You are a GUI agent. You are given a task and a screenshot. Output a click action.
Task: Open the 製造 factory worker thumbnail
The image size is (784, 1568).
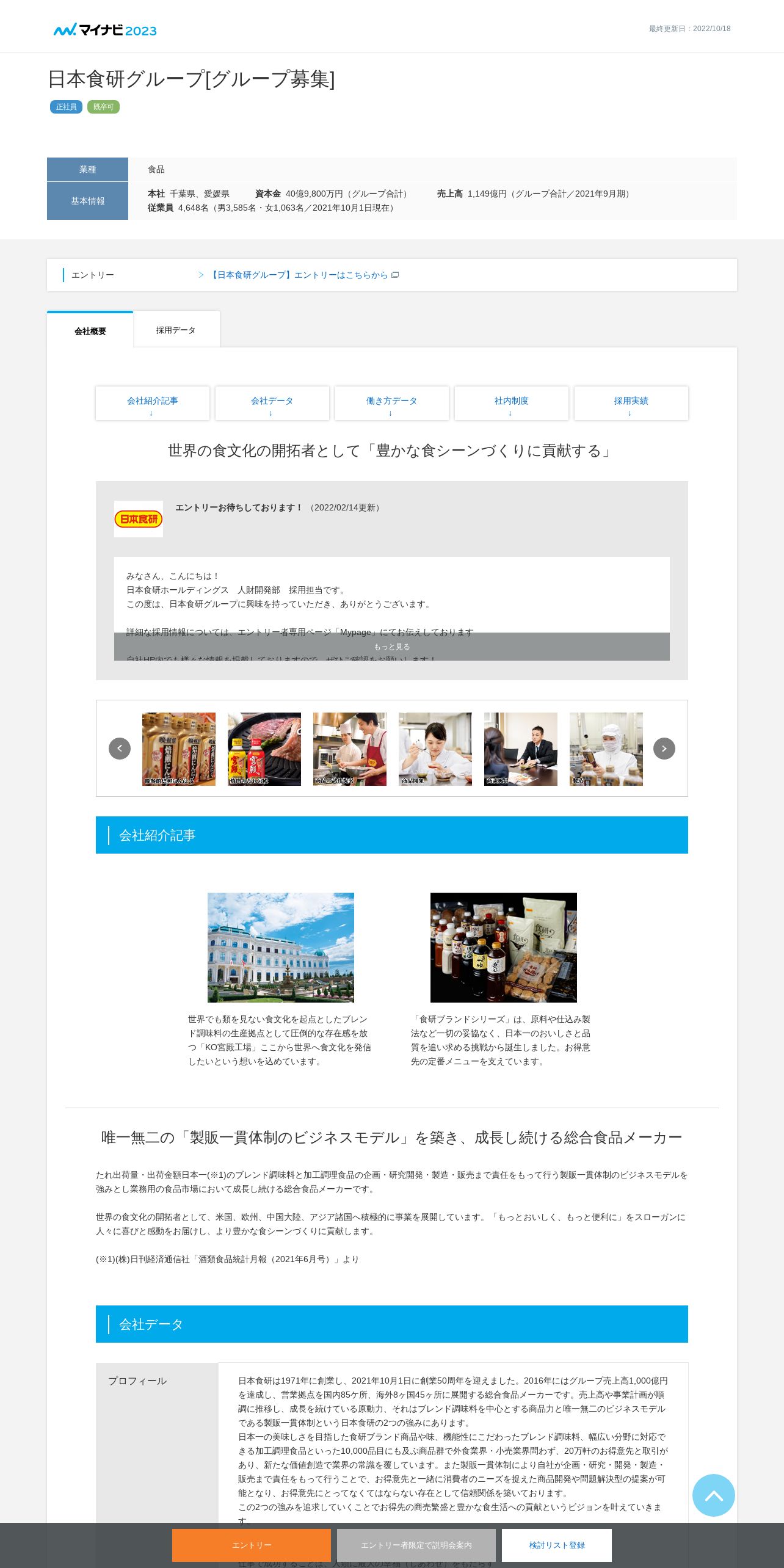[606, 749]
